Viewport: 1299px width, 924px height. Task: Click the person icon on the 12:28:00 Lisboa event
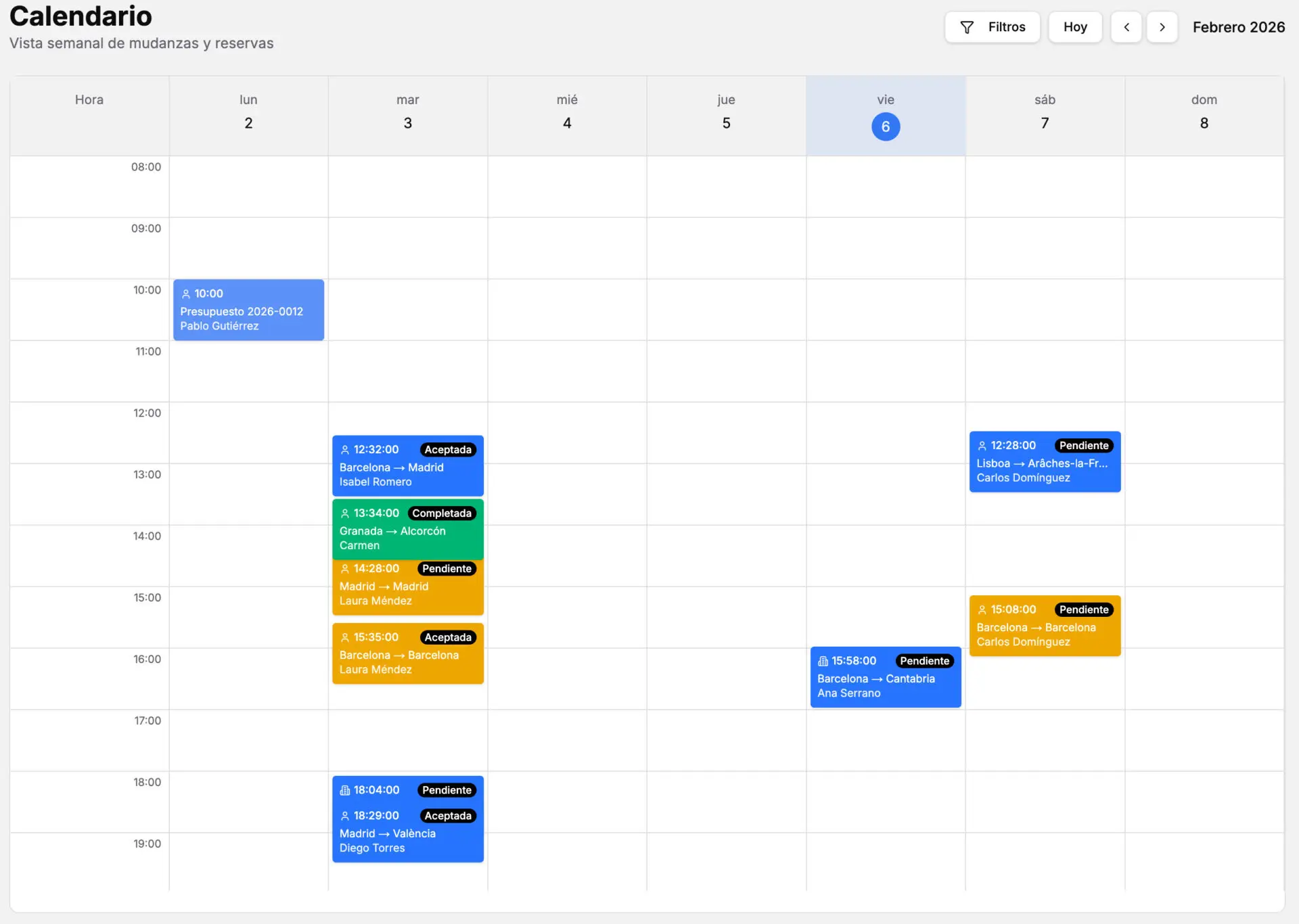click(x=982, y=445)
